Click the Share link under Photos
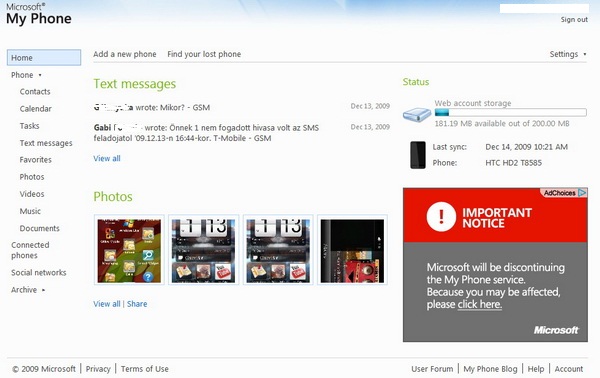Screen dimensions: 600x378 point(137,304)
